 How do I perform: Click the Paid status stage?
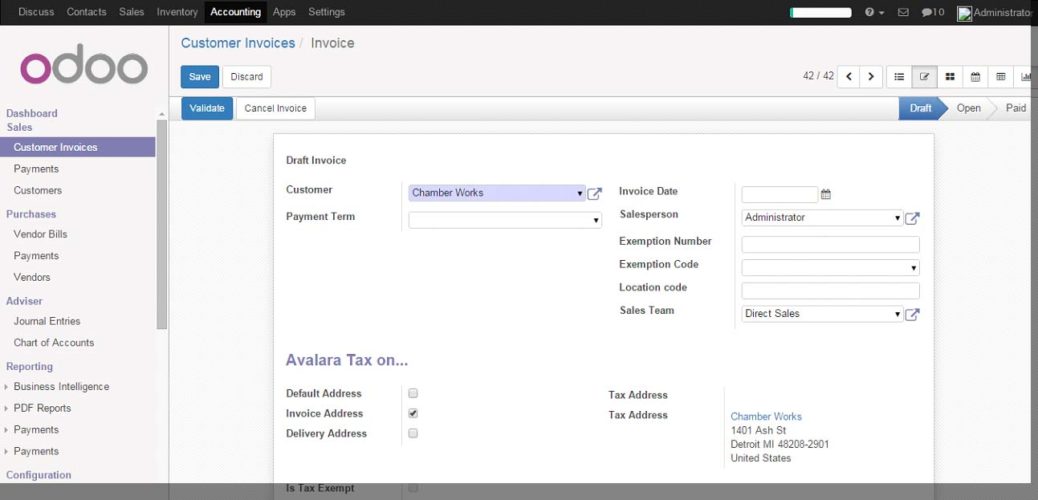pyautogui.click(x=1015, y=109)
